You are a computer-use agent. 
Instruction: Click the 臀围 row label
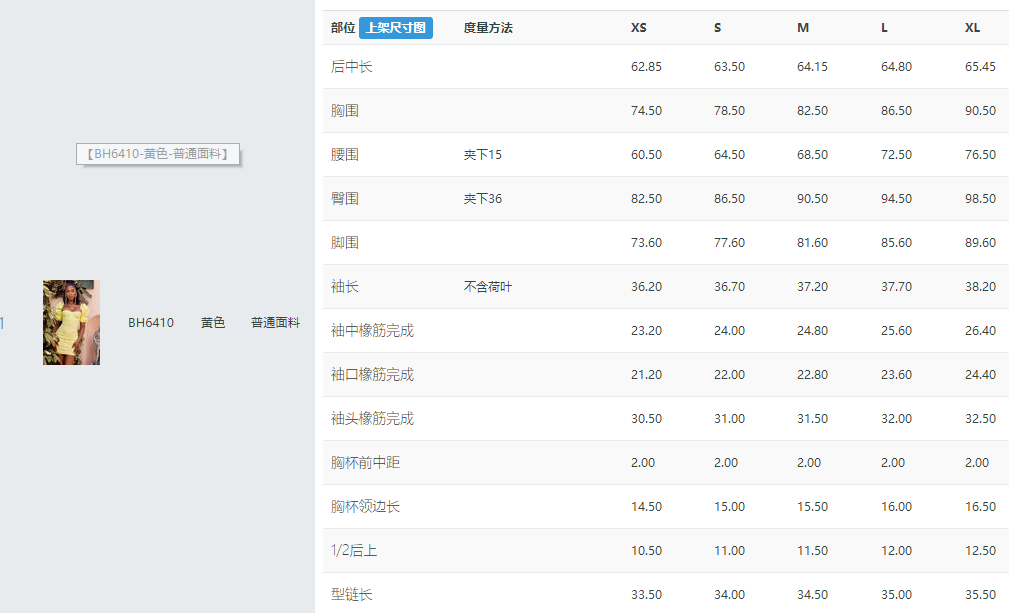point(344,199)
